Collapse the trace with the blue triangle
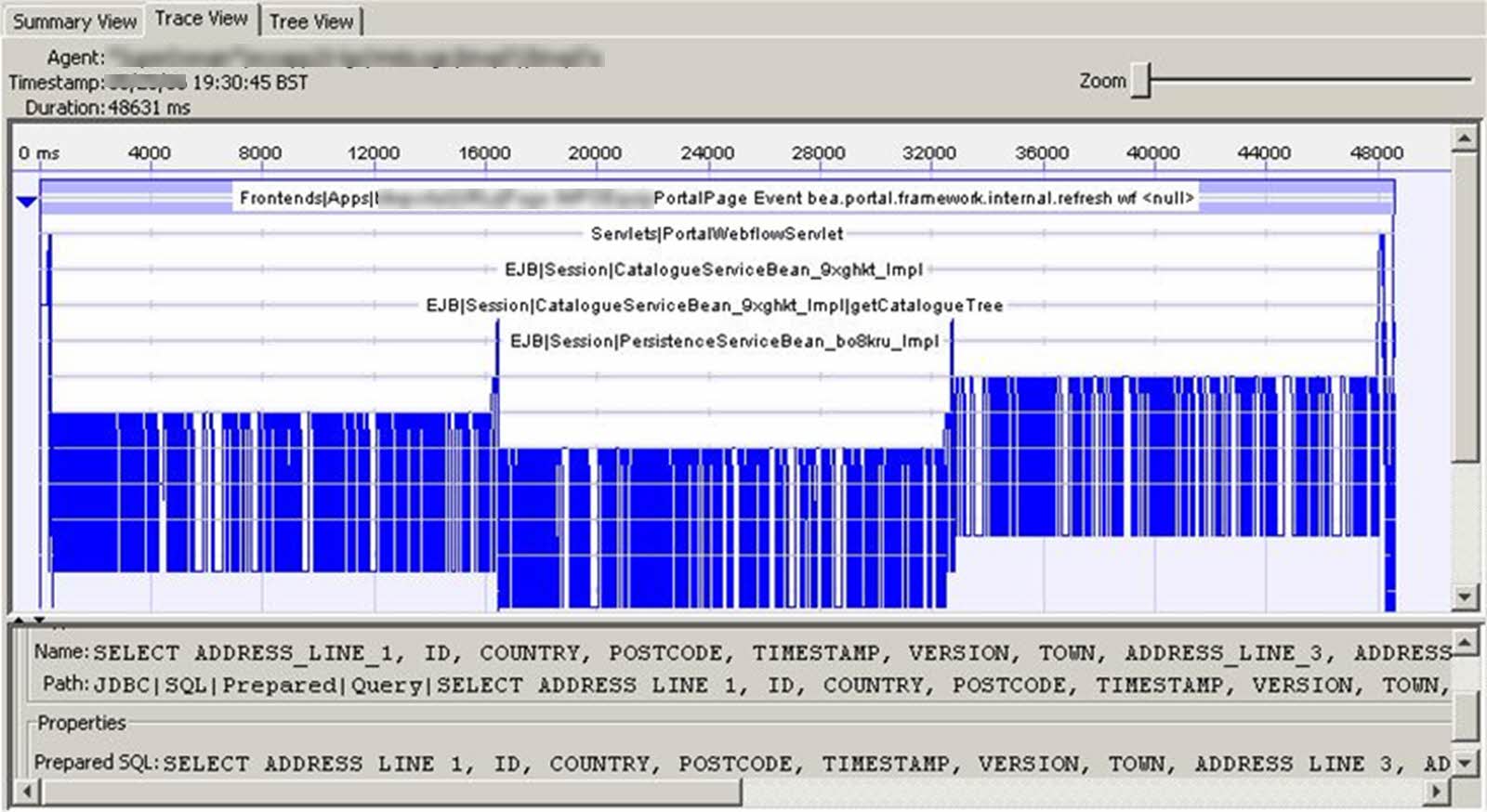1487x812 pixels. [26, 201]
